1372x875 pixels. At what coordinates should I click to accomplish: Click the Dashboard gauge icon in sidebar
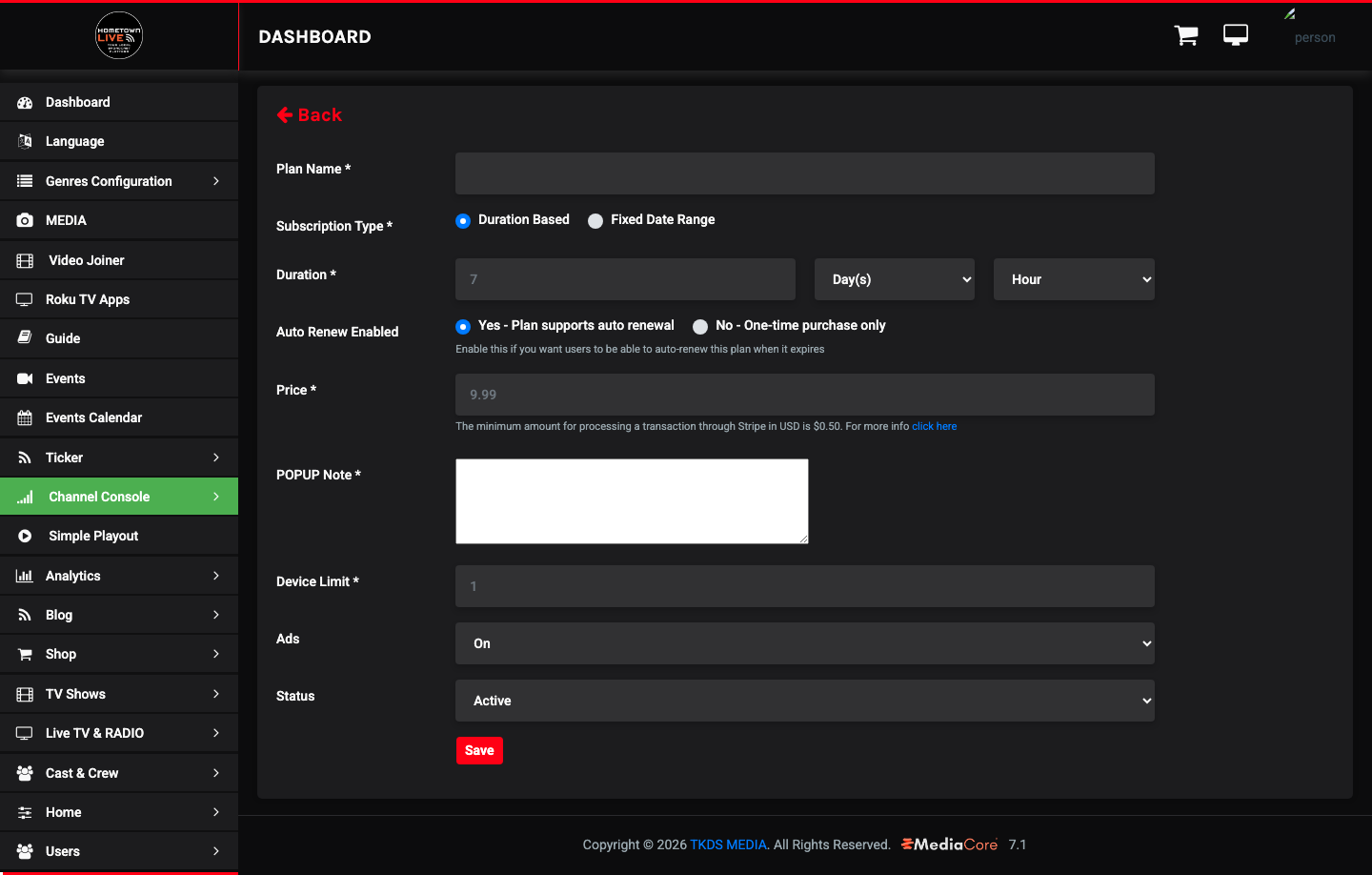(x=25, y=102)
